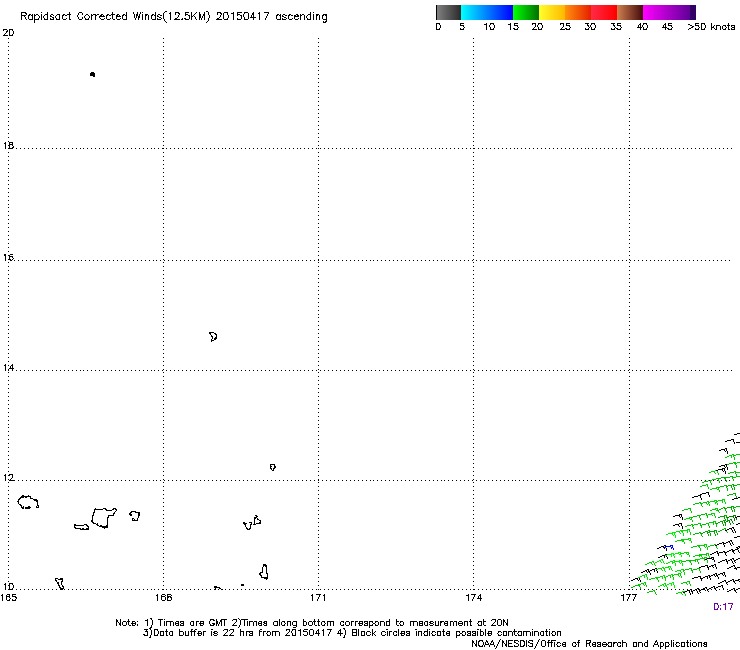This screenshot has height=650, width=740.
Task: Click the Rapidscat Corrected Winds title text
Action: (174, 17)
